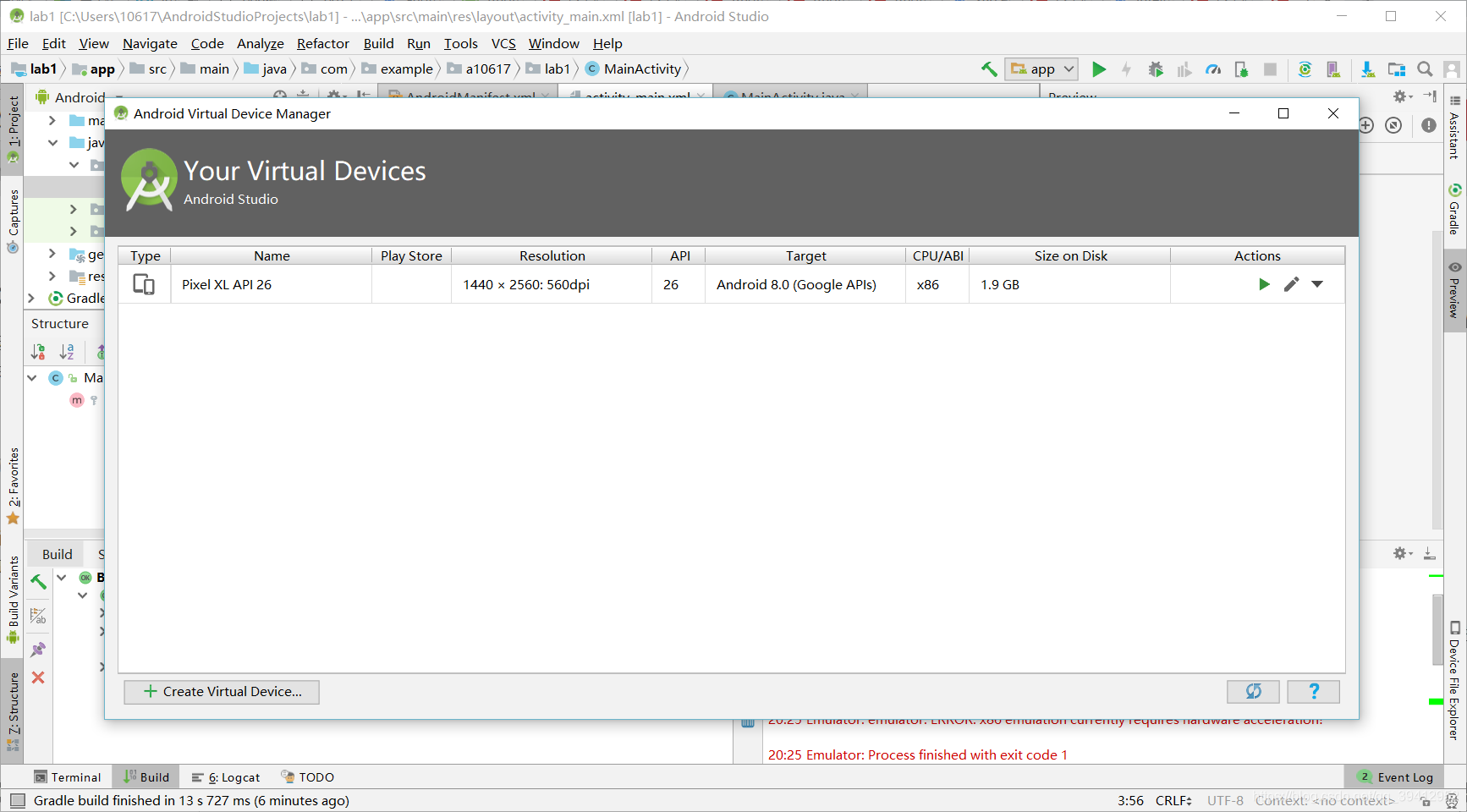
Task: Open Tools menu
Action: (x=460, y=43)
